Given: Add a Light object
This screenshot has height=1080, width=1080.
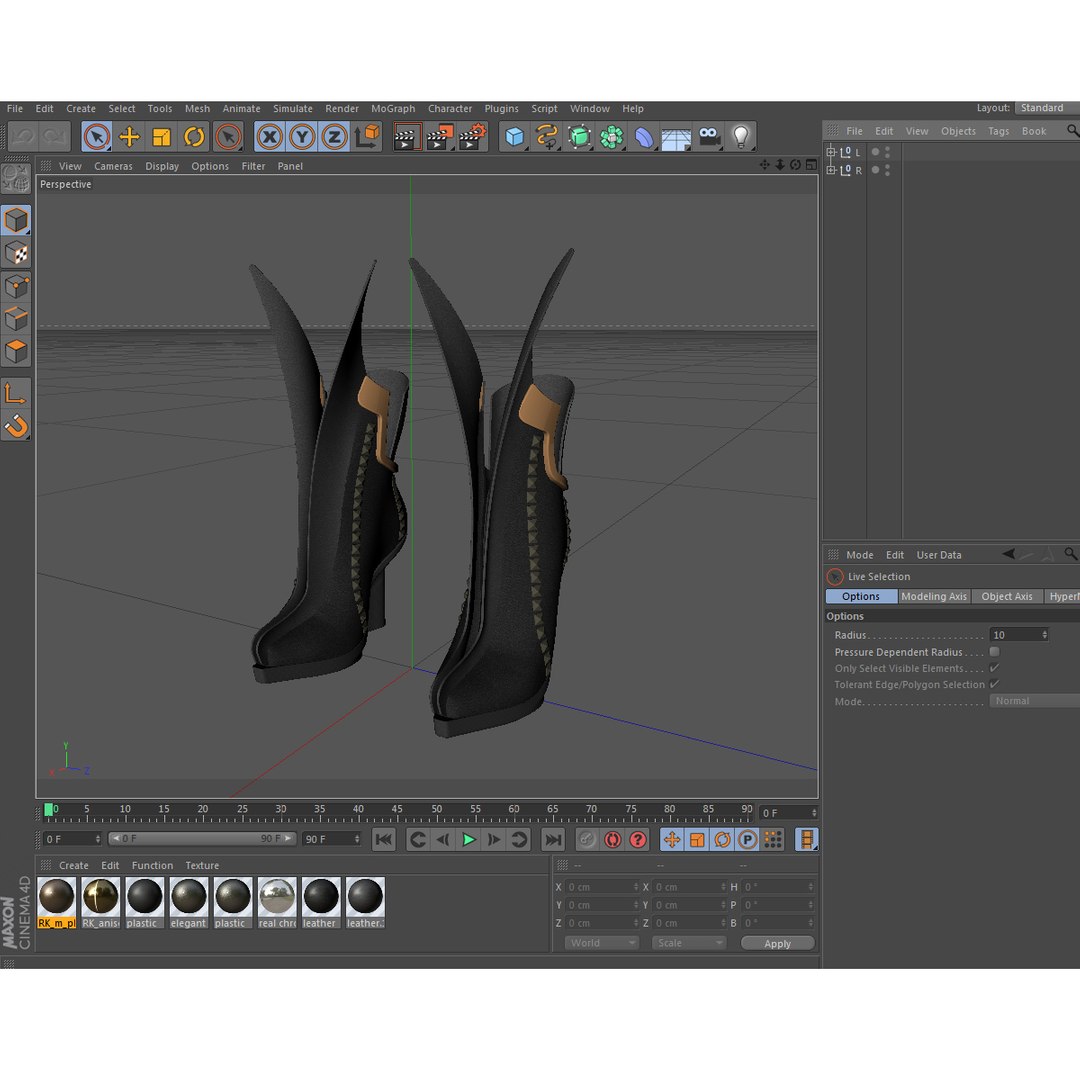Looking at the screenshot, I should point(741,136).
